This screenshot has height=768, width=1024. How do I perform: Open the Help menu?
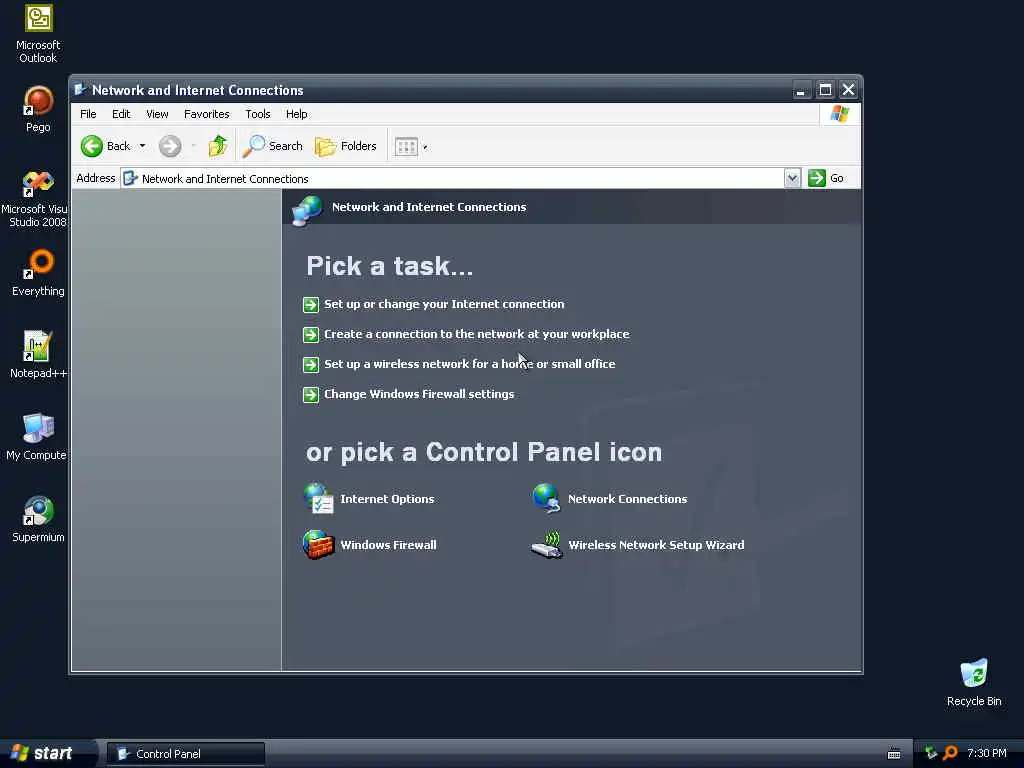click(296, 114)
